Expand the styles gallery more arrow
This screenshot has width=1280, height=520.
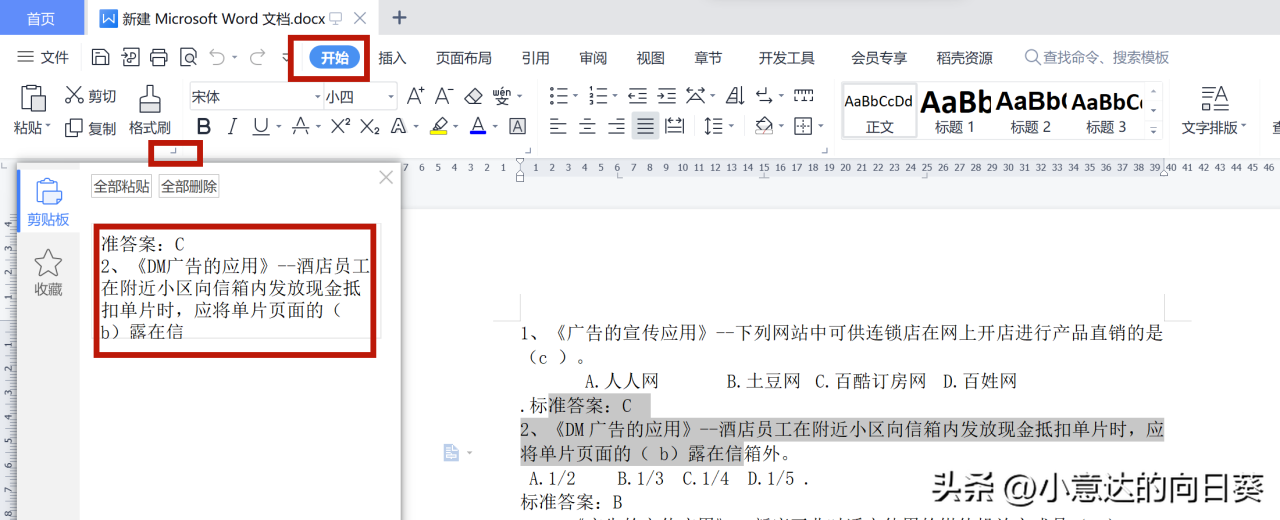[x=1153, y=129]
